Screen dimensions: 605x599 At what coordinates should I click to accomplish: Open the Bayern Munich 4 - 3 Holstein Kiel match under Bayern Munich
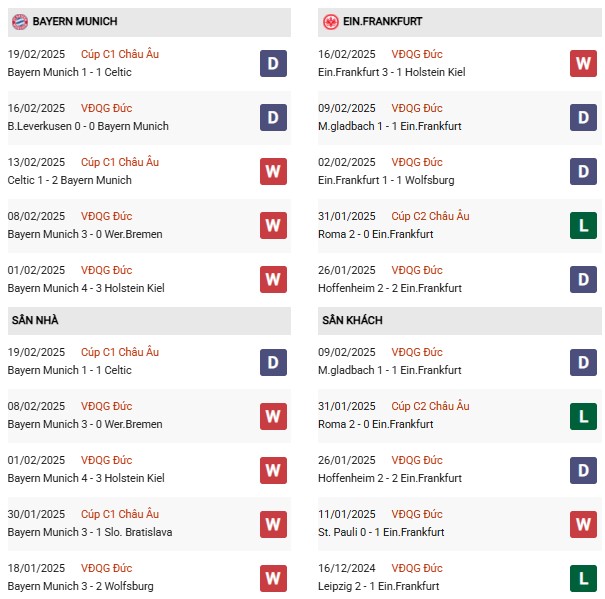tap(86, 288)
